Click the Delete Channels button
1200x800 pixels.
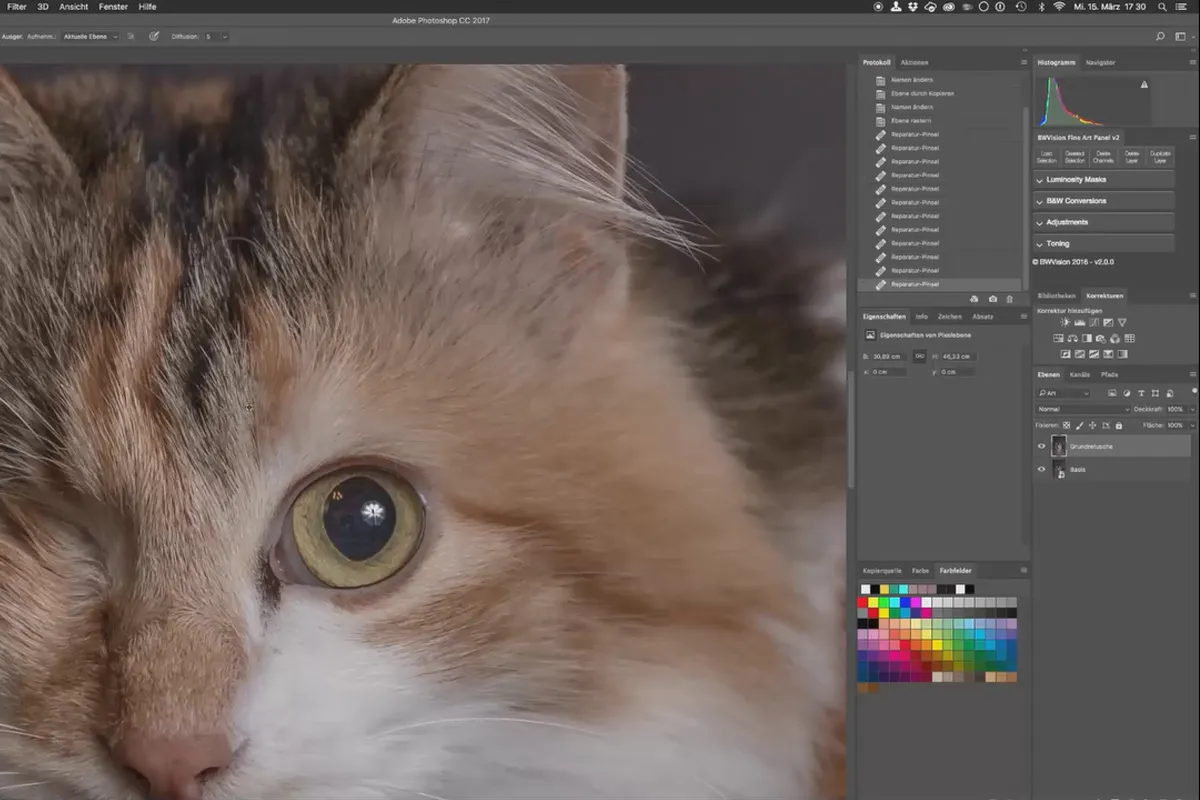(x=1103, y=157)
